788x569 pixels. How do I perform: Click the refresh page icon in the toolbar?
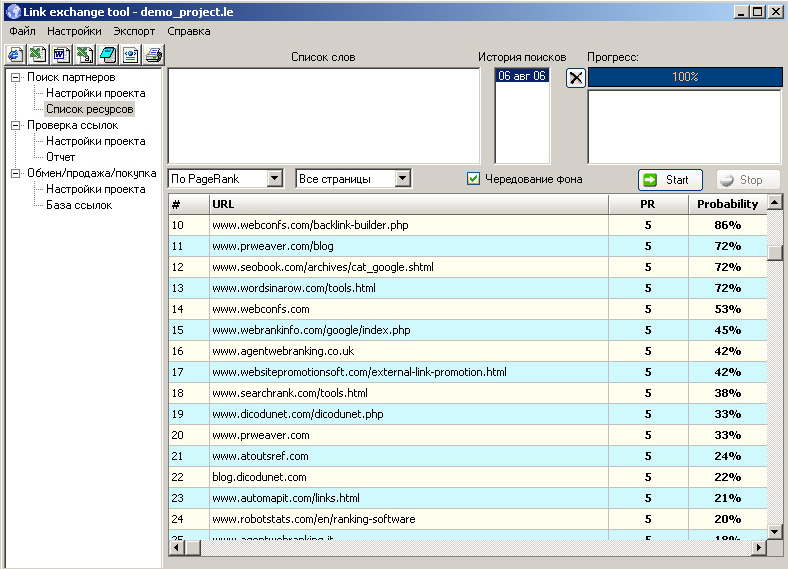[x=15, y=54]
